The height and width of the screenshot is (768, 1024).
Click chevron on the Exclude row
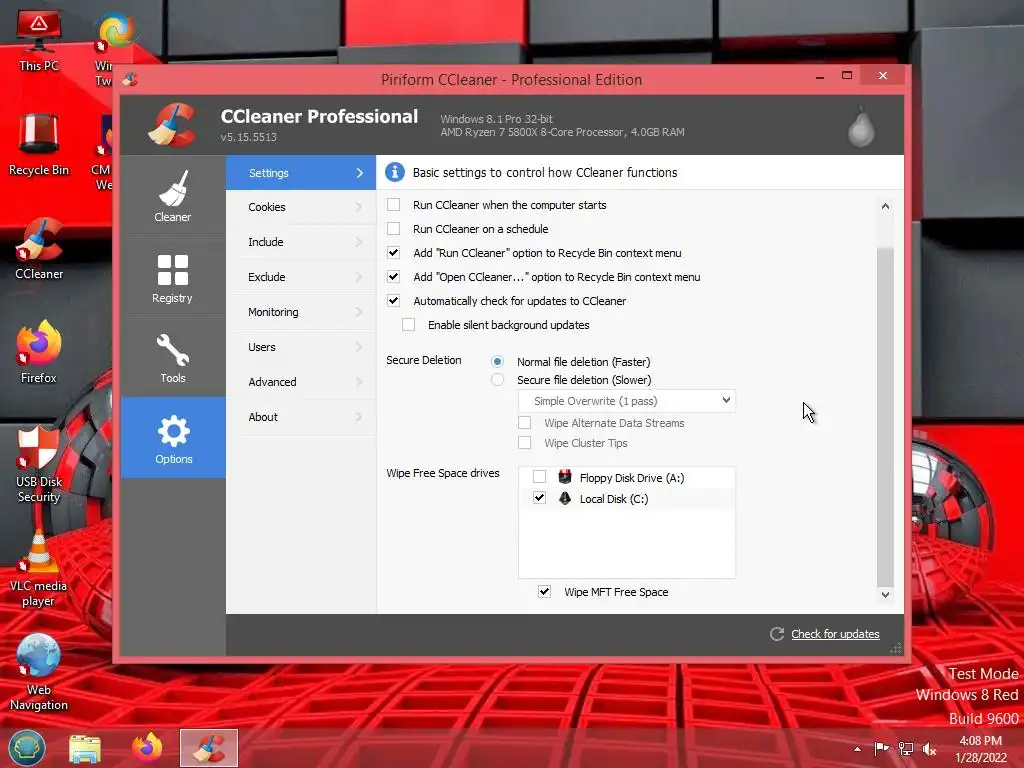click(x=359, y=277)
